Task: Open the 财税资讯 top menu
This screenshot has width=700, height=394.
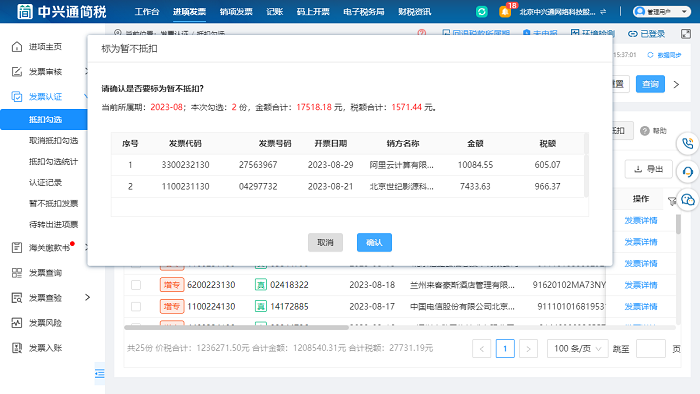Action: (x=415, y=12)
